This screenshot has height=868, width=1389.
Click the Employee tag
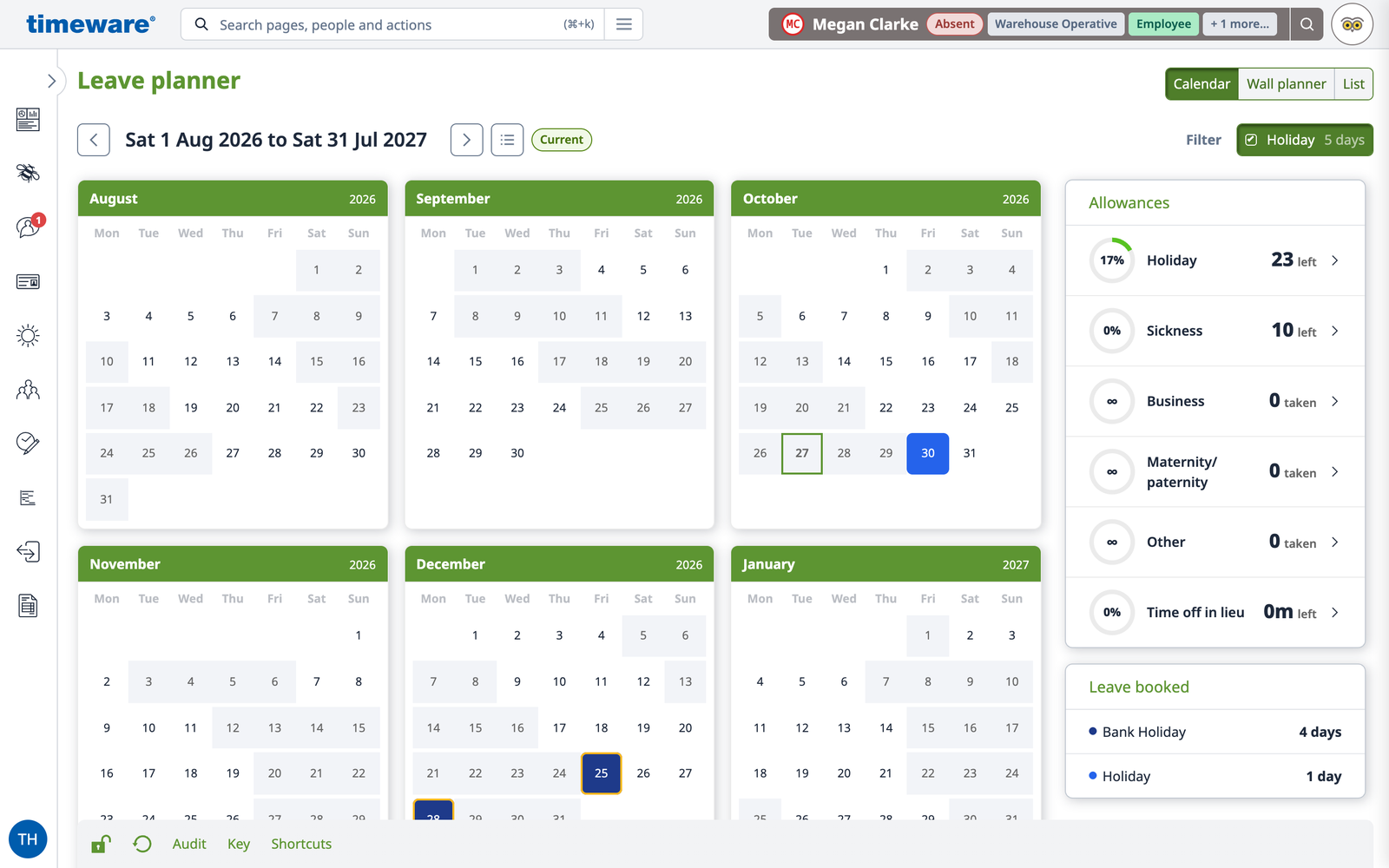pos(1163,24)
